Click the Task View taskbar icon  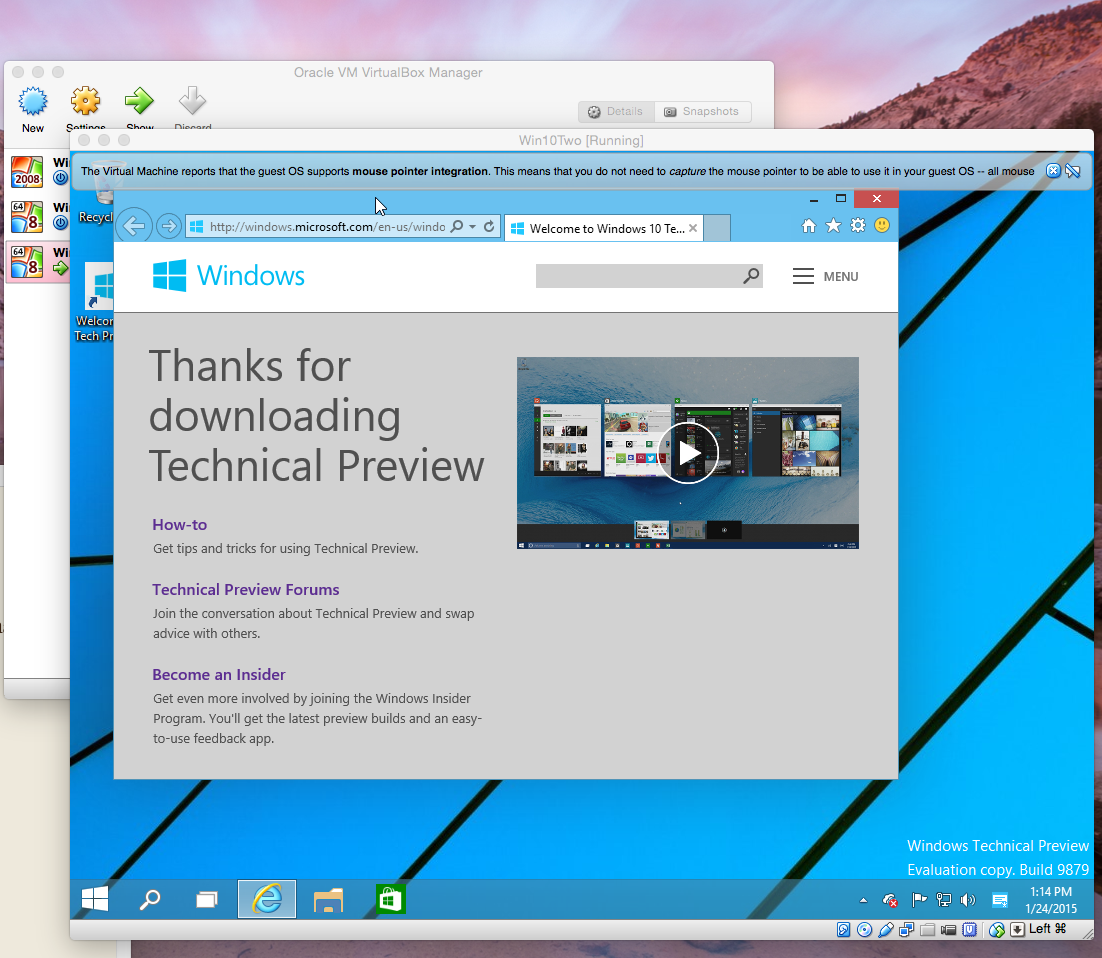pos(207,900)
